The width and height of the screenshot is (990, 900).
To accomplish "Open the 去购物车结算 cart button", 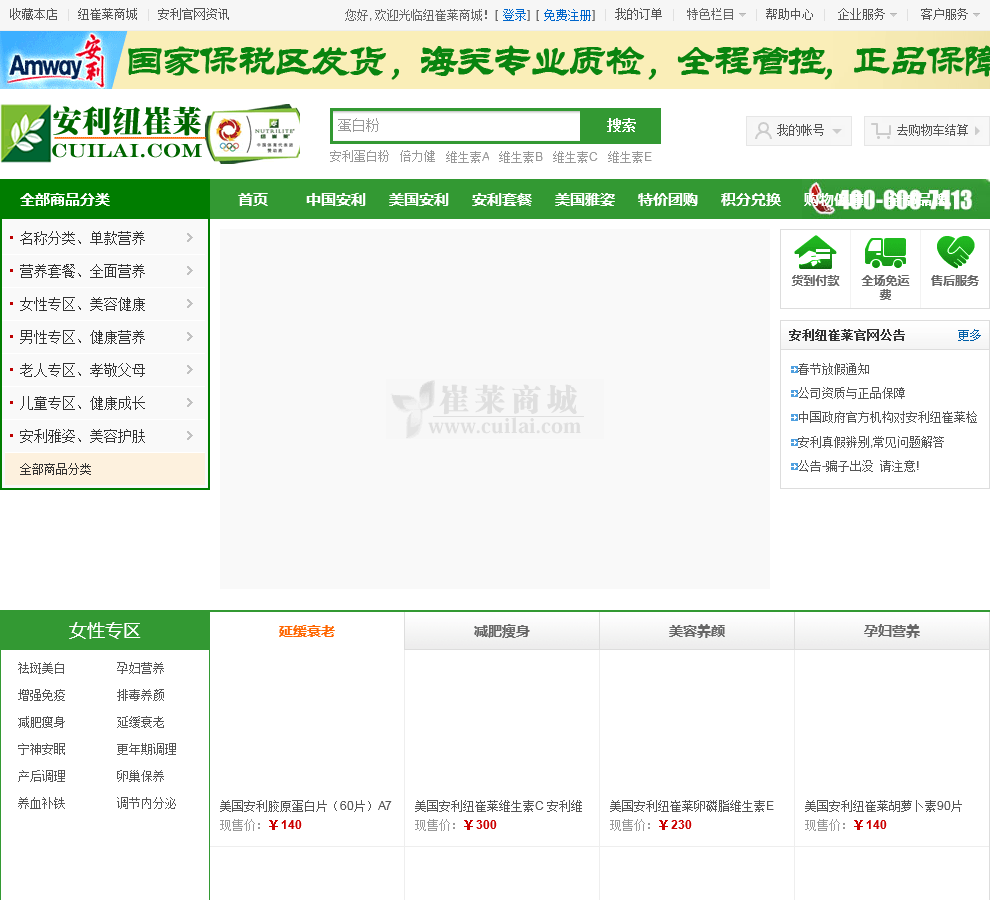I will 926,131.
